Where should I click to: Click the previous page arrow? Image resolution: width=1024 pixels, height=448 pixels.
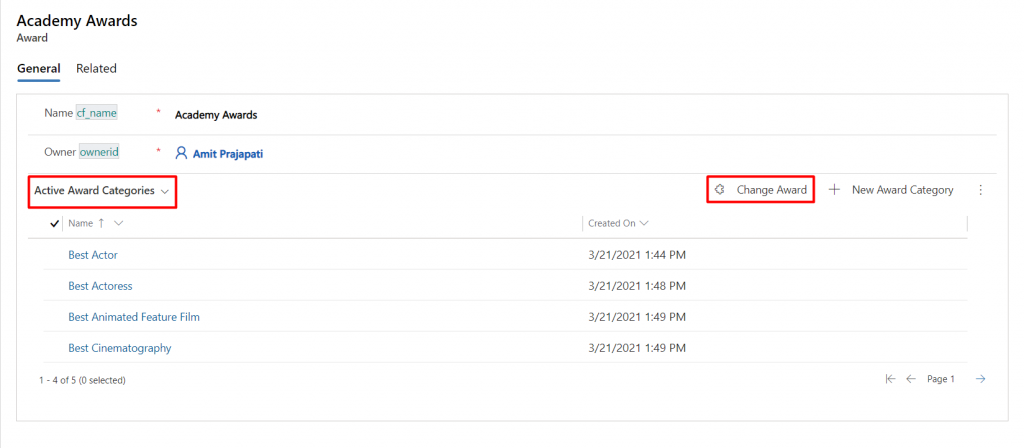pos(911,379)
